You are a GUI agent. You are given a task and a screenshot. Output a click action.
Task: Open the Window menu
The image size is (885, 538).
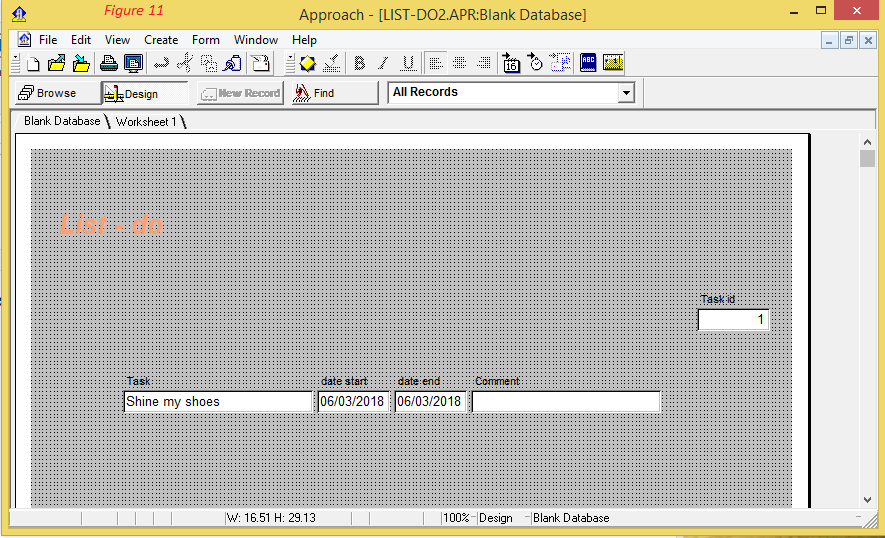pyautogui.click(x=256, y=40)
